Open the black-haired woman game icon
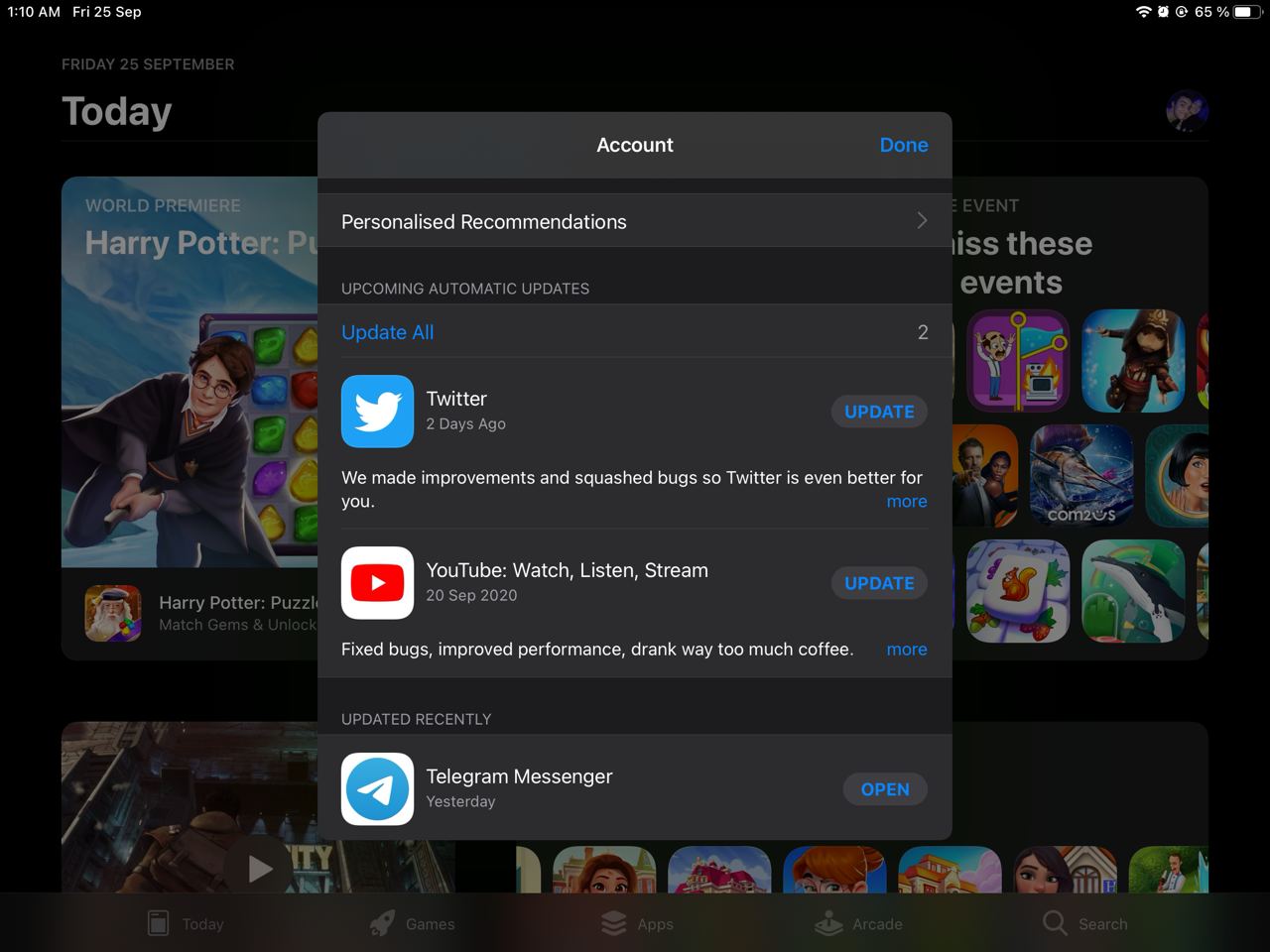 (x=1177, y=476)
